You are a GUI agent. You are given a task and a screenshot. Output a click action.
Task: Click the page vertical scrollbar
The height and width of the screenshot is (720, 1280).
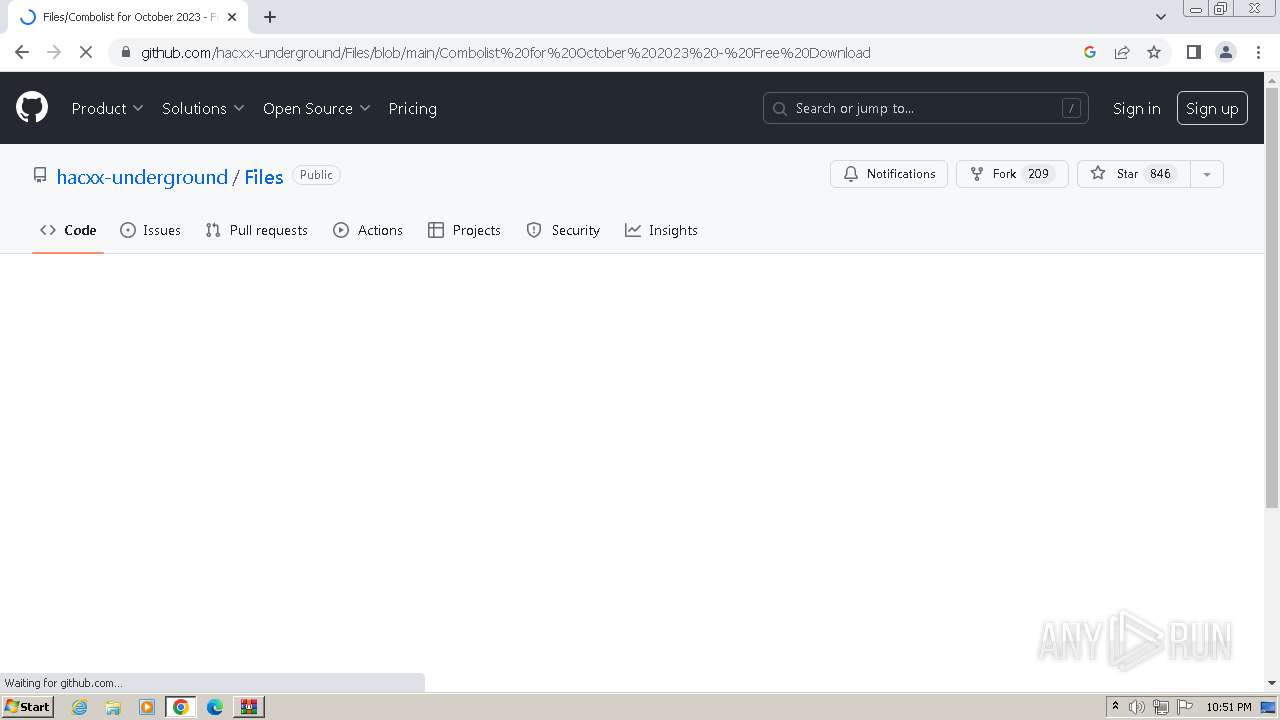coord(1272,298)
